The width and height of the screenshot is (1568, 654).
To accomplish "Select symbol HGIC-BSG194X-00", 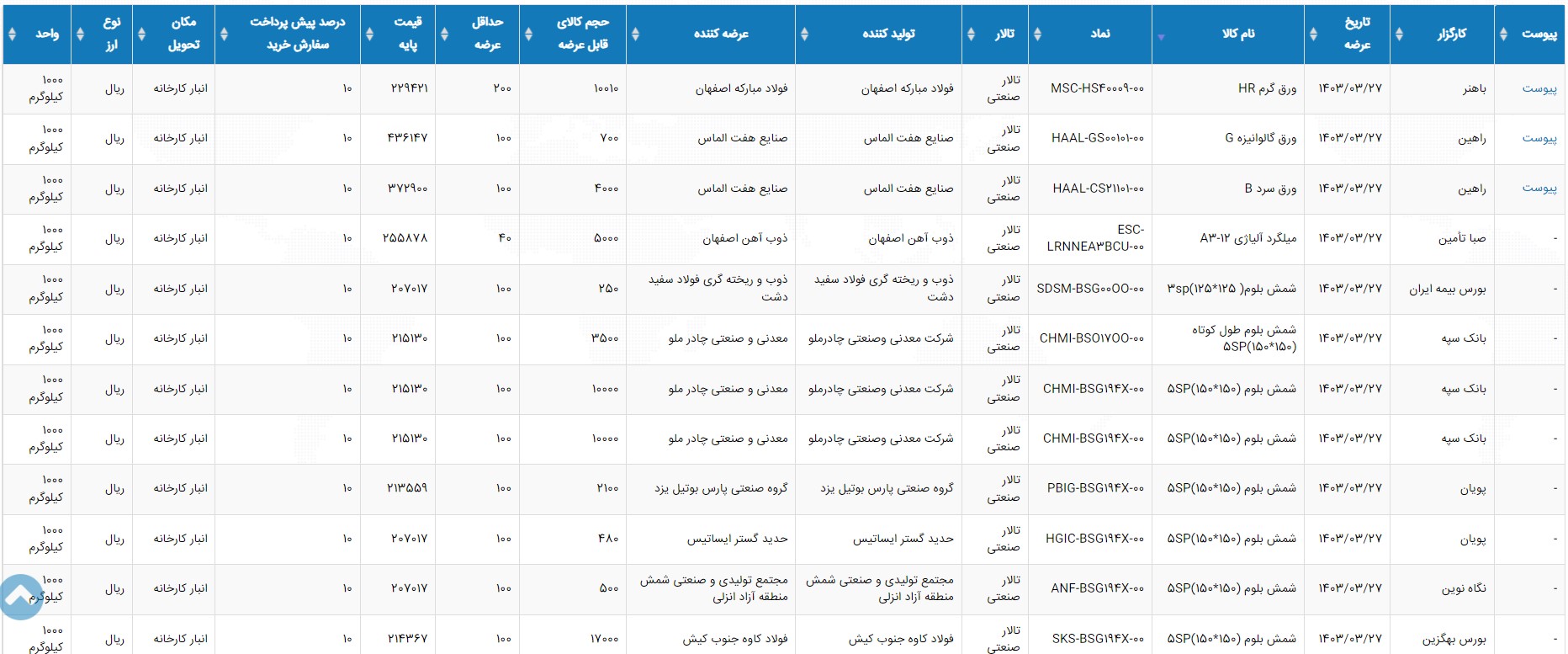I will coord(1094,539).
